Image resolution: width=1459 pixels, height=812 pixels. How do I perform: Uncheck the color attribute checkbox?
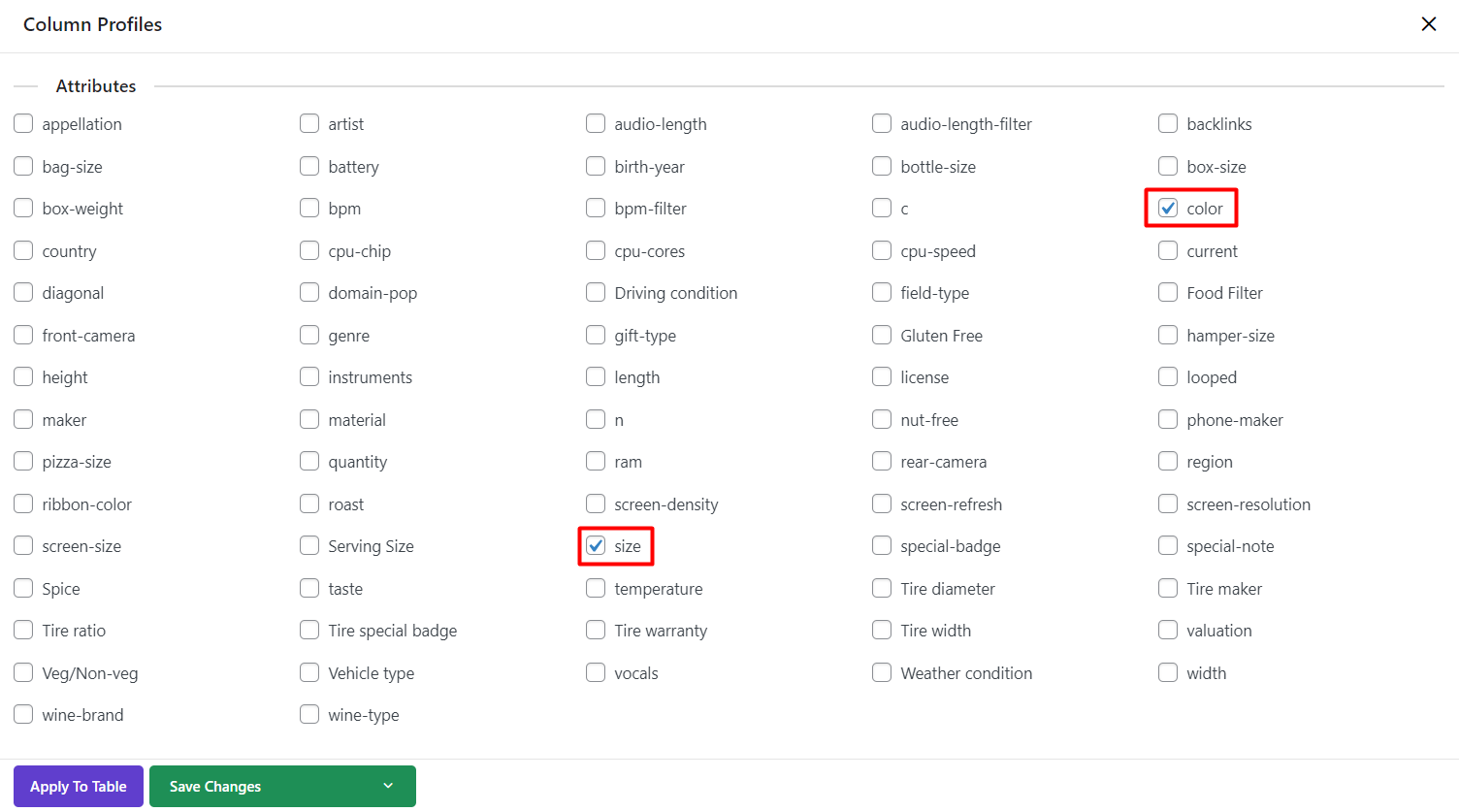click(x=1168, y=209)
